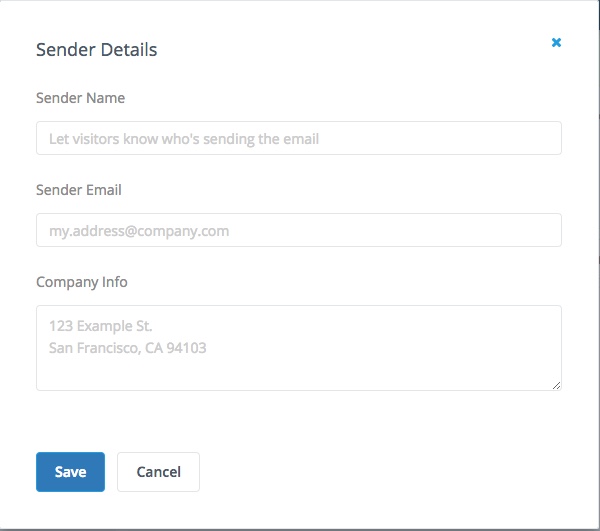Click the "Let visitors know" placeholder text
This screenshot has height=531, width=600.
pyautogui.click(x=184, y=139)
